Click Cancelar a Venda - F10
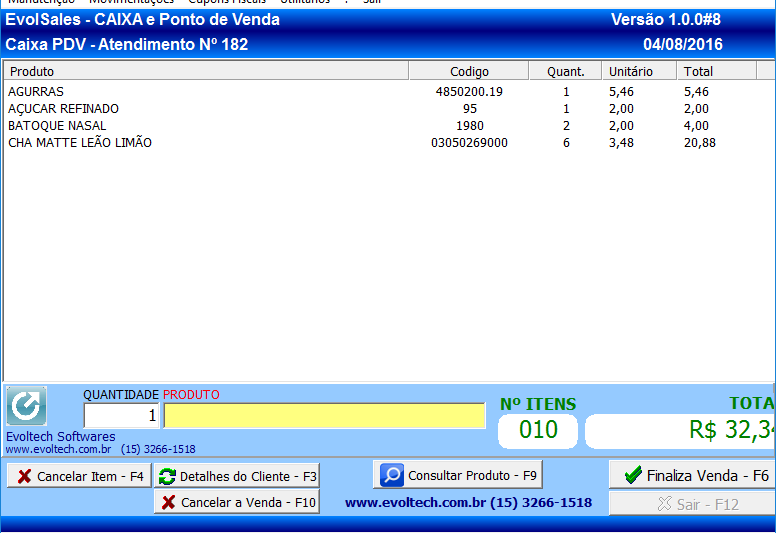Image resolution: width=776 pixels, height=533 pixels. coord(237,502)
